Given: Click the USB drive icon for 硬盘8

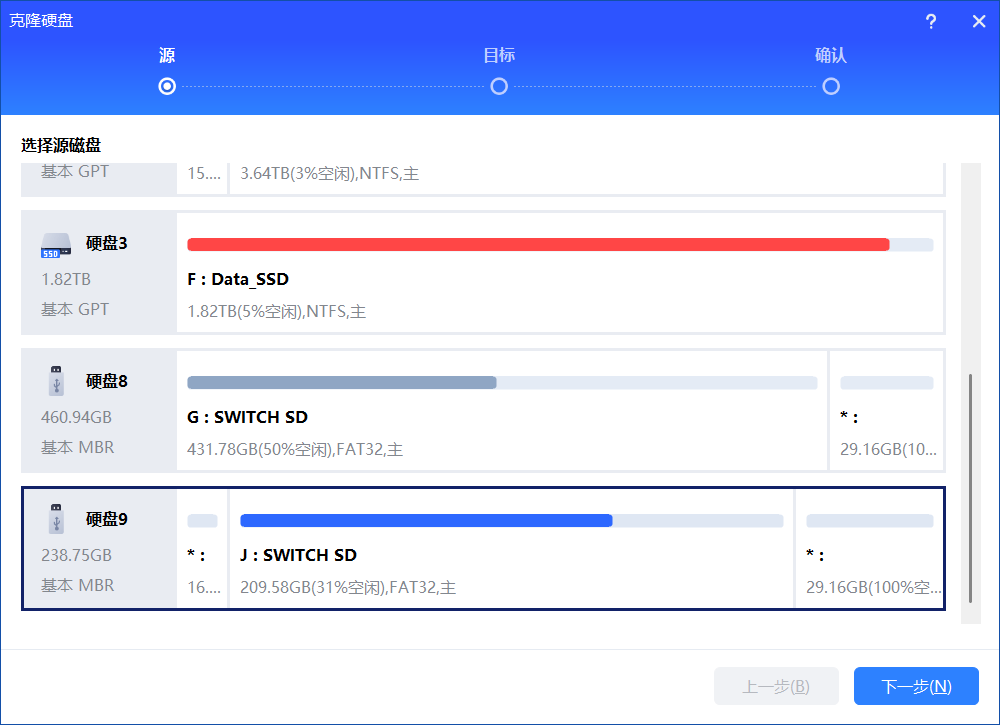Looking at the screenshot, I should click(x=56, y=381).
